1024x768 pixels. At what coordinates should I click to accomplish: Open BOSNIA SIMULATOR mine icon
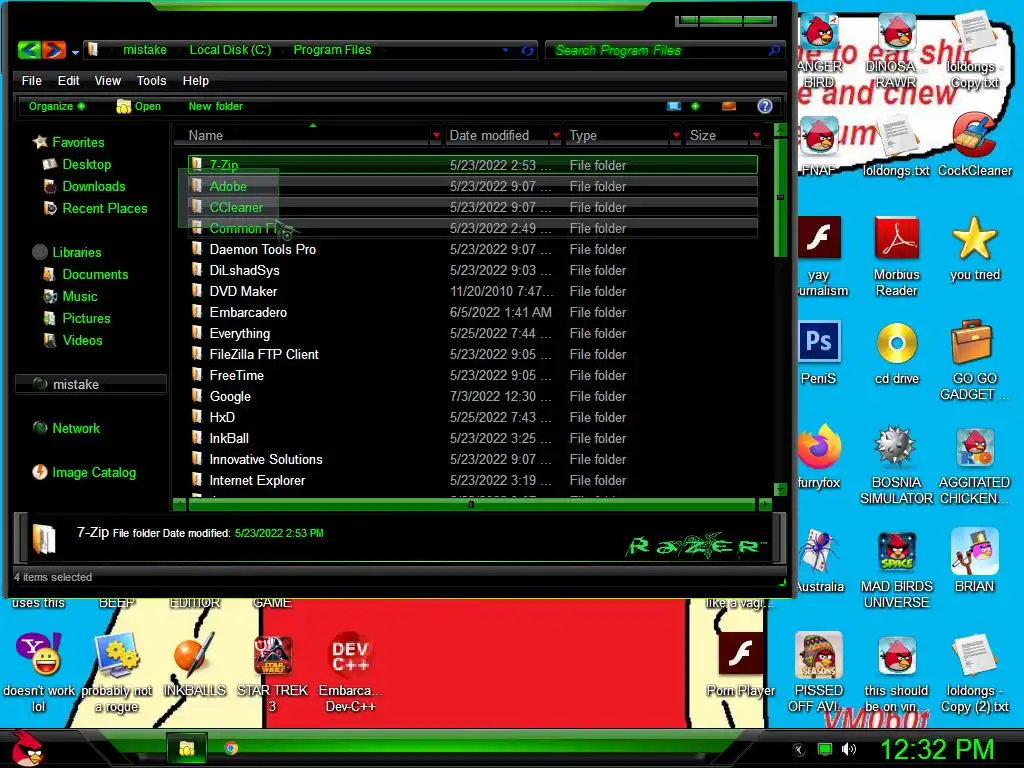(897, 464)
